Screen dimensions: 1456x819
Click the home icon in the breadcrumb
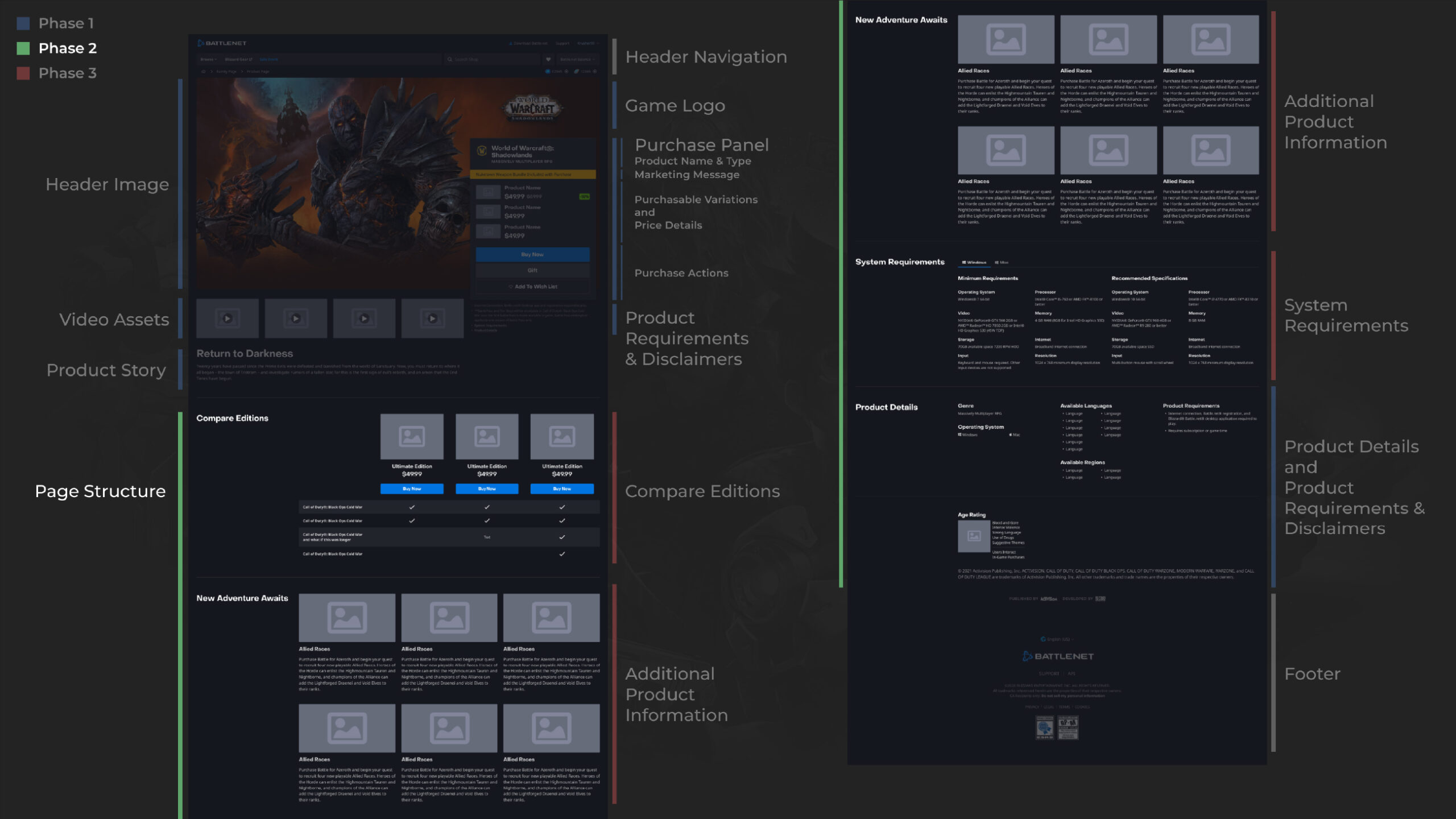point(204,72)
